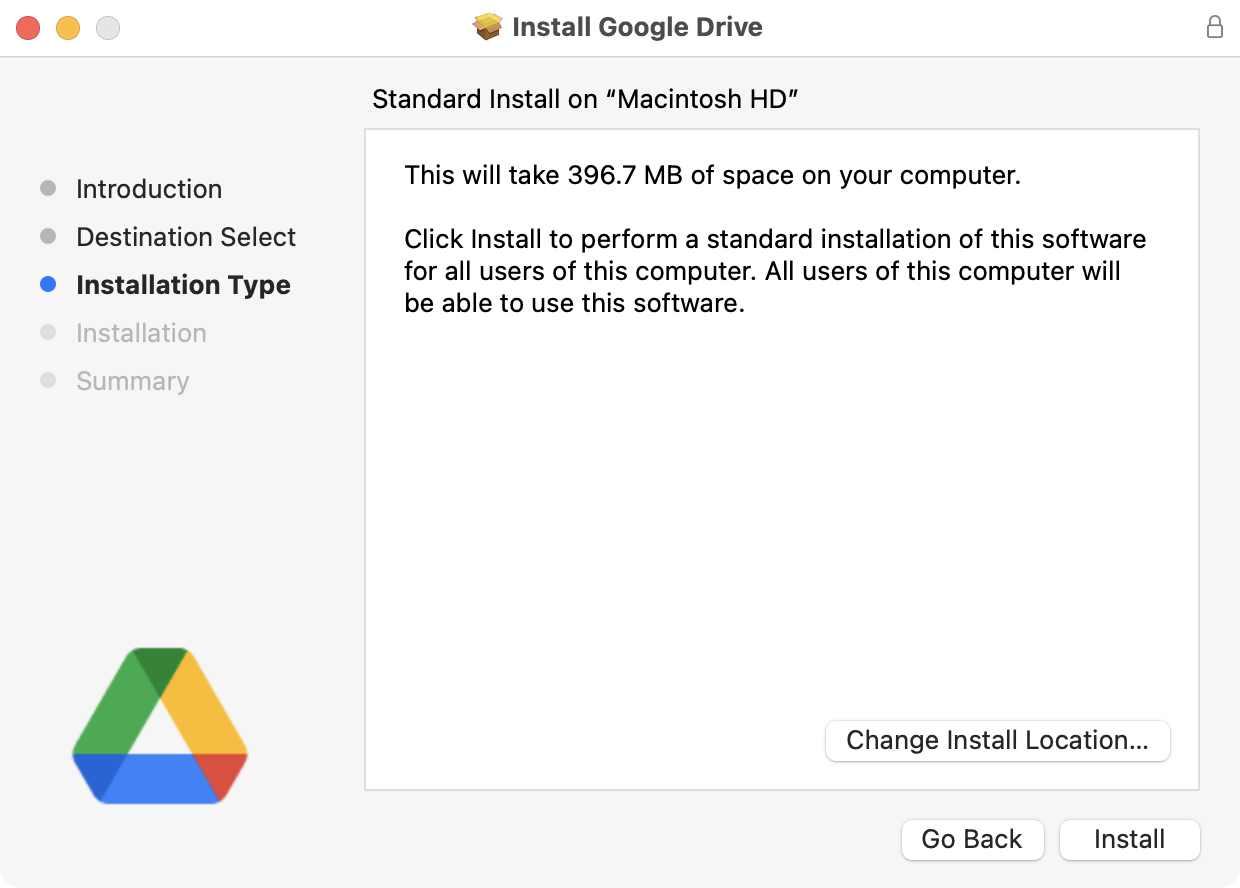Open Change Install Location dialog

[x=997, y=740]
